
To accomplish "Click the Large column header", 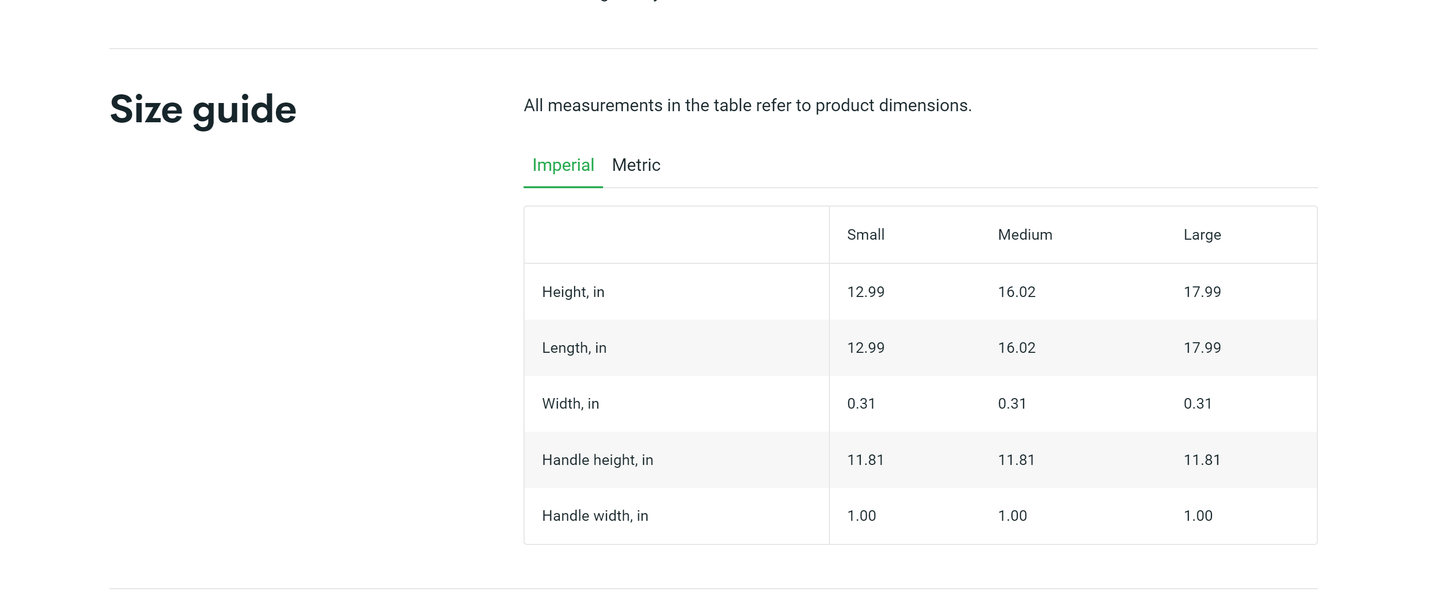I will [1201, 235].
